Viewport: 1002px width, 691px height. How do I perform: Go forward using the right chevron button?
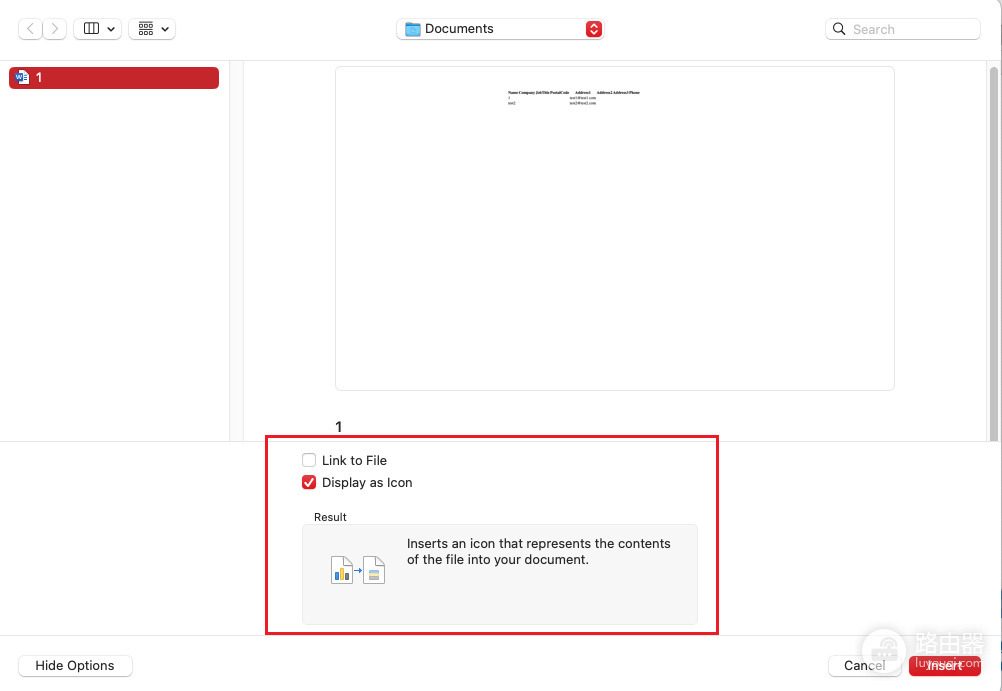[x=55, y=29]
